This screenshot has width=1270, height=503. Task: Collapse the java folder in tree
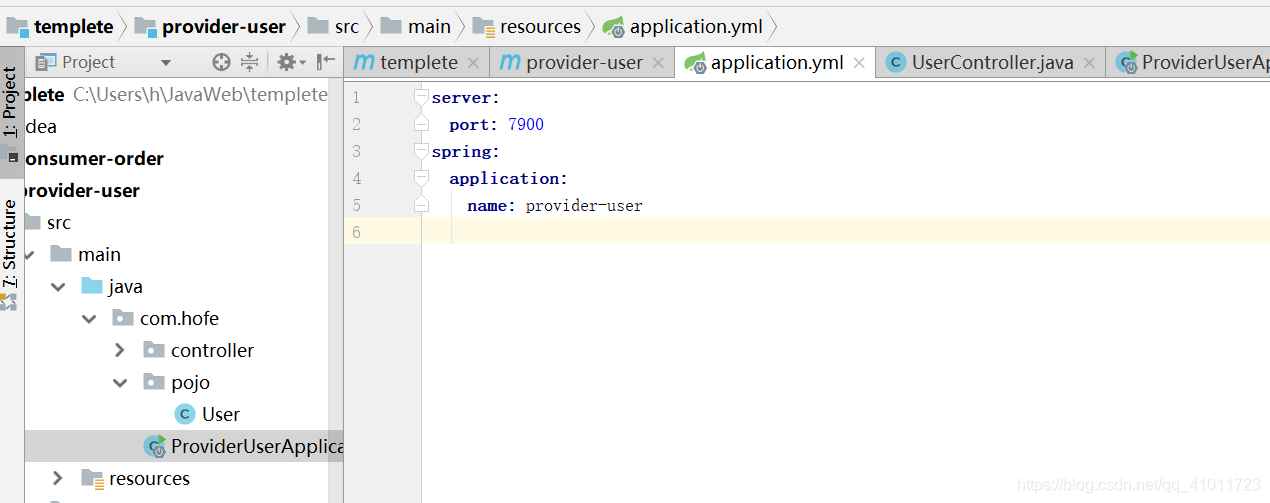tap(59, 287)
